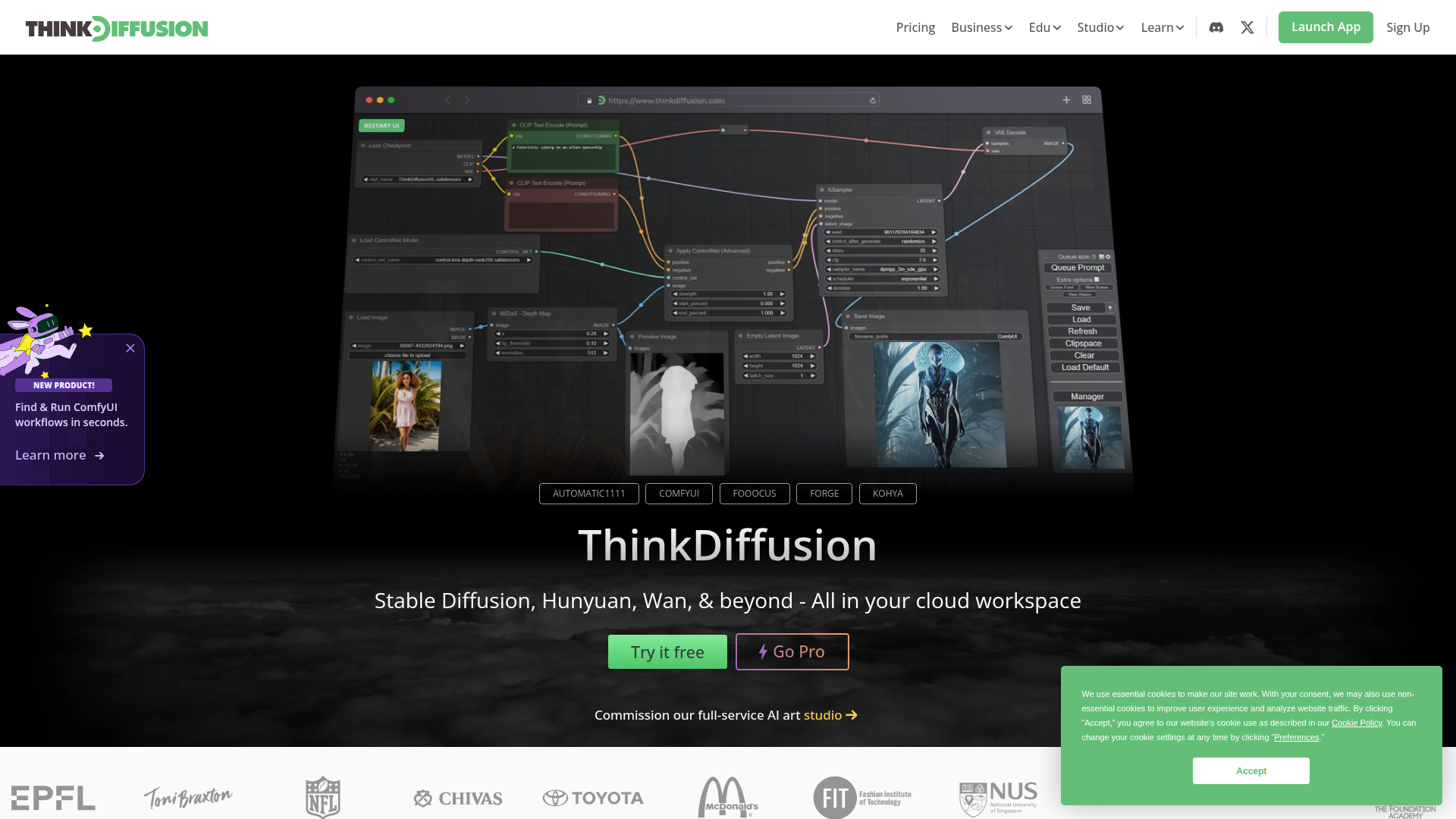Click the NUS university logo
This screenshot has width=1456, height=819.
click(998, 799)
